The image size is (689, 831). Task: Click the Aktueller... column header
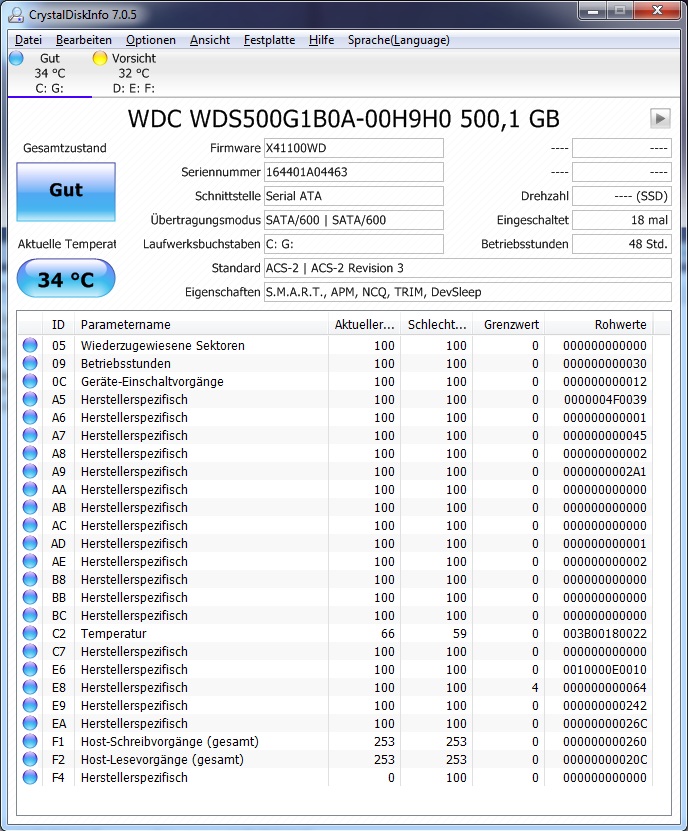365,324
